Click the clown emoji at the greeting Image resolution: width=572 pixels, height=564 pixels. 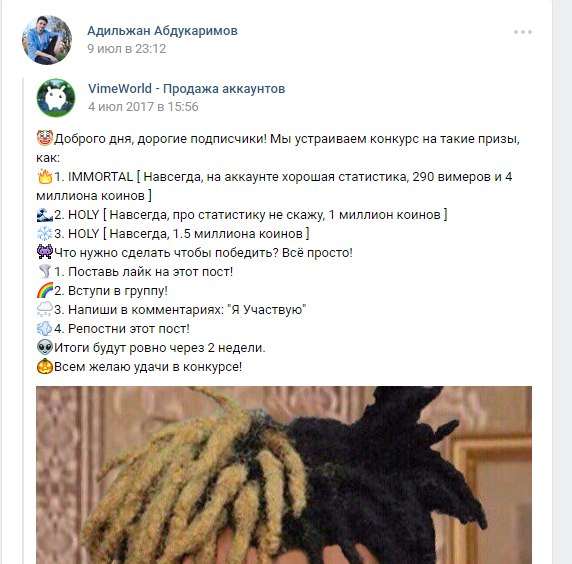tap(45, 138)
